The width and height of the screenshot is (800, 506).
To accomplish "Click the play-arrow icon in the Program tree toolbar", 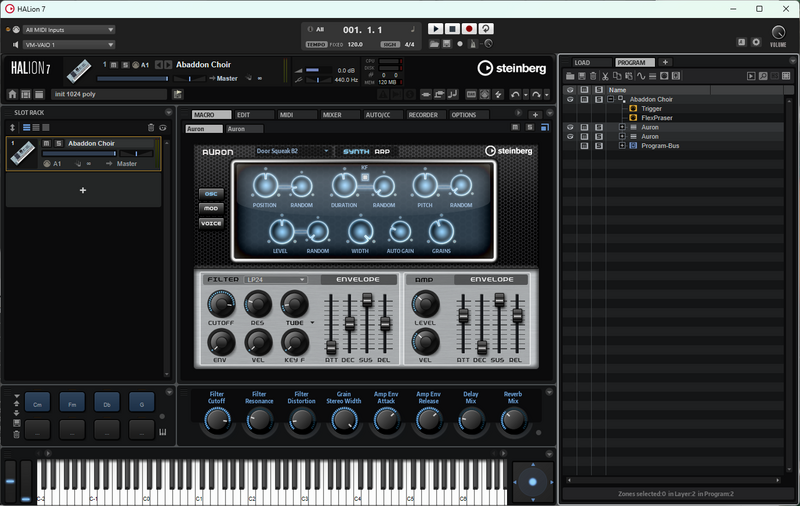I will [x=751, y=76].
